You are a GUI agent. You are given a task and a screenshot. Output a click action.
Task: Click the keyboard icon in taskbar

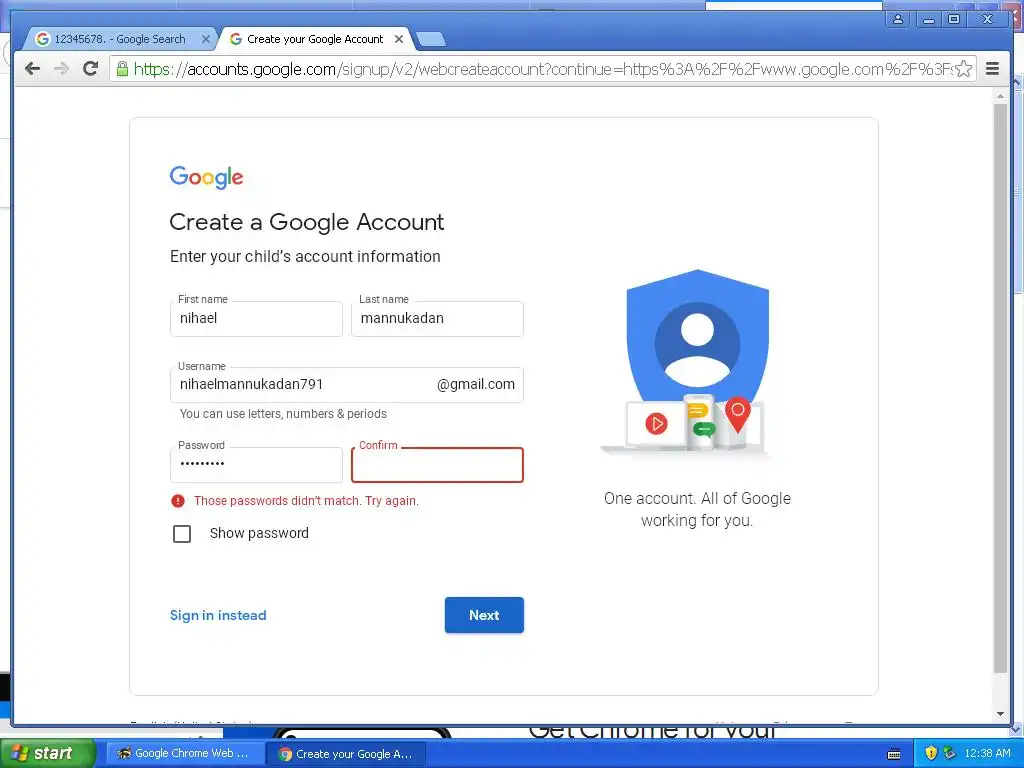click(x=895, y=754)
